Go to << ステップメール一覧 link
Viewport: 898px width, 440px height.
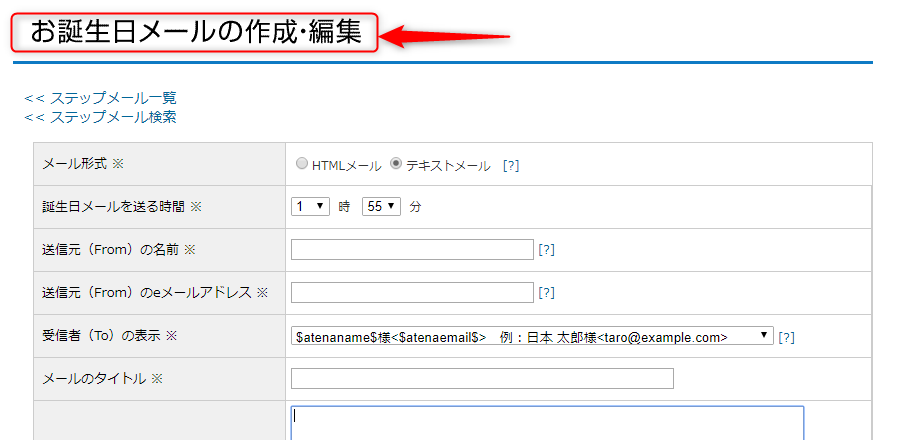[100, 98]
